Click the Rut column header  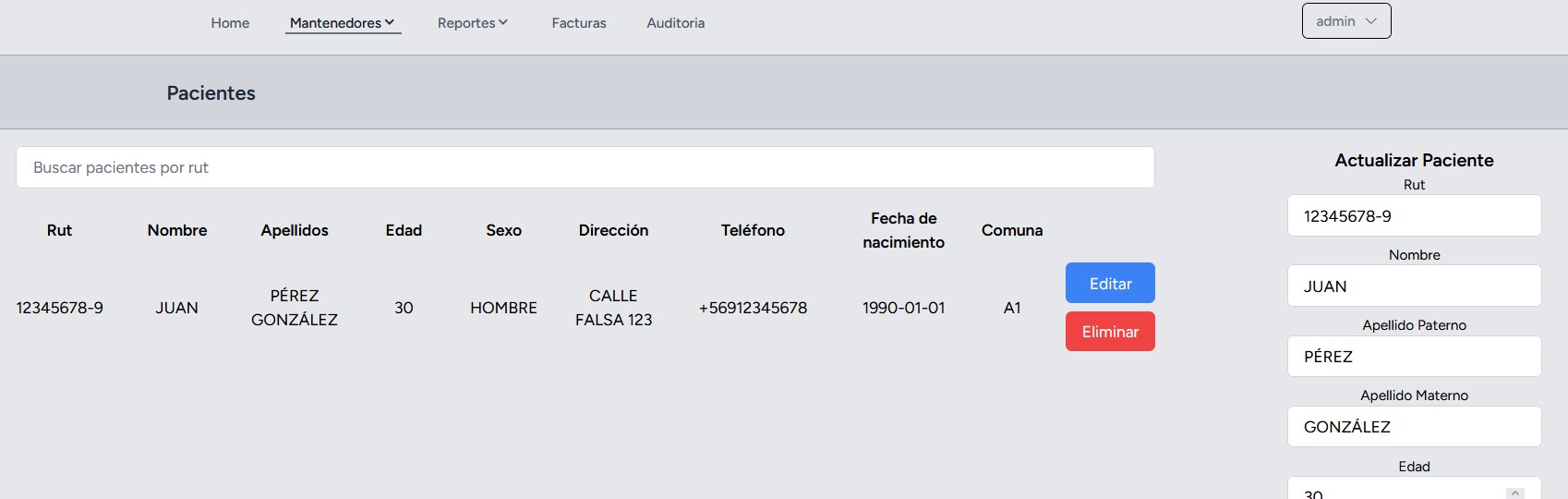coord(59,230)
